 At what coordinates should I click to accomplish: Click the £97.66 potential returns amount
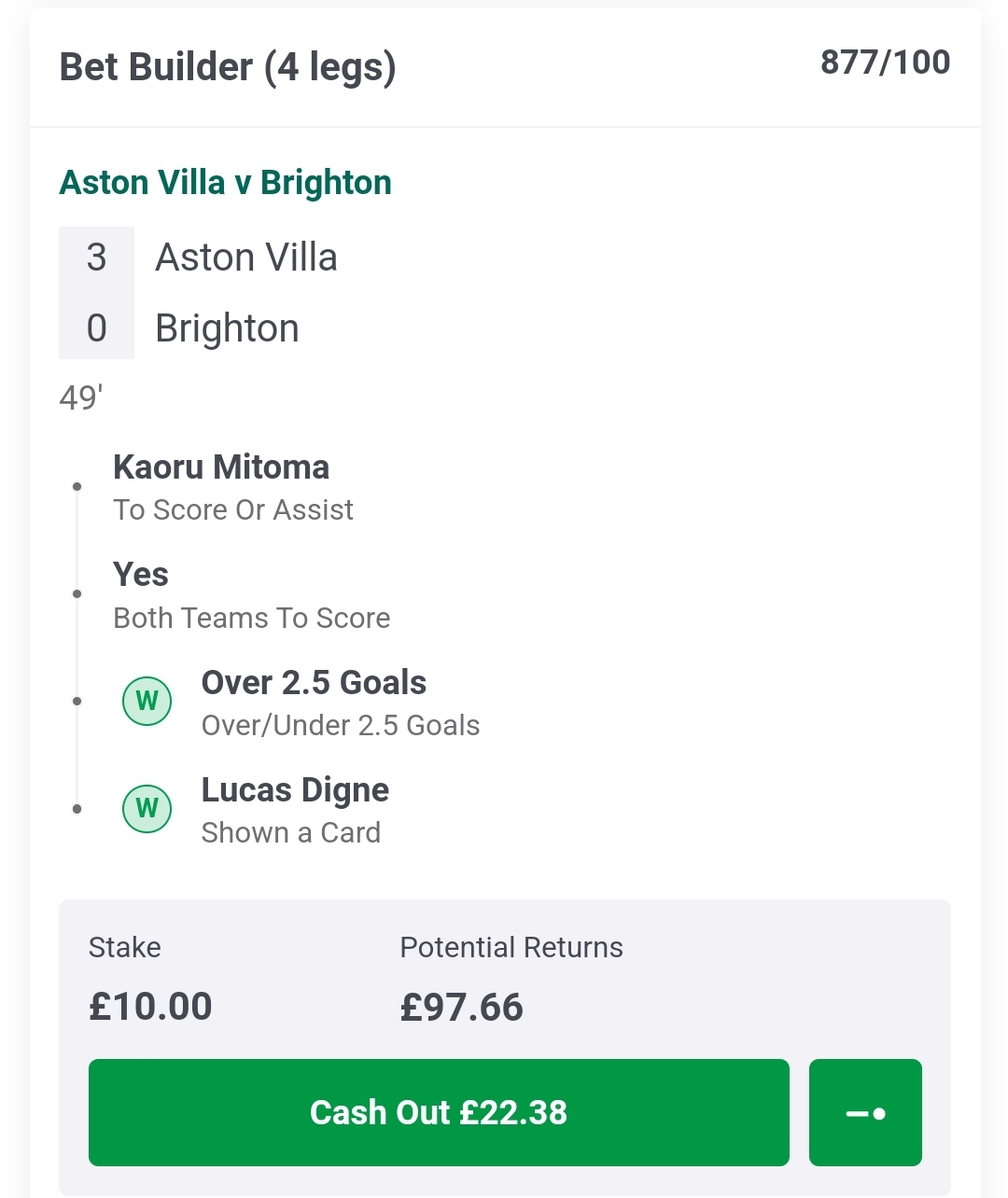coord(462,1007)
